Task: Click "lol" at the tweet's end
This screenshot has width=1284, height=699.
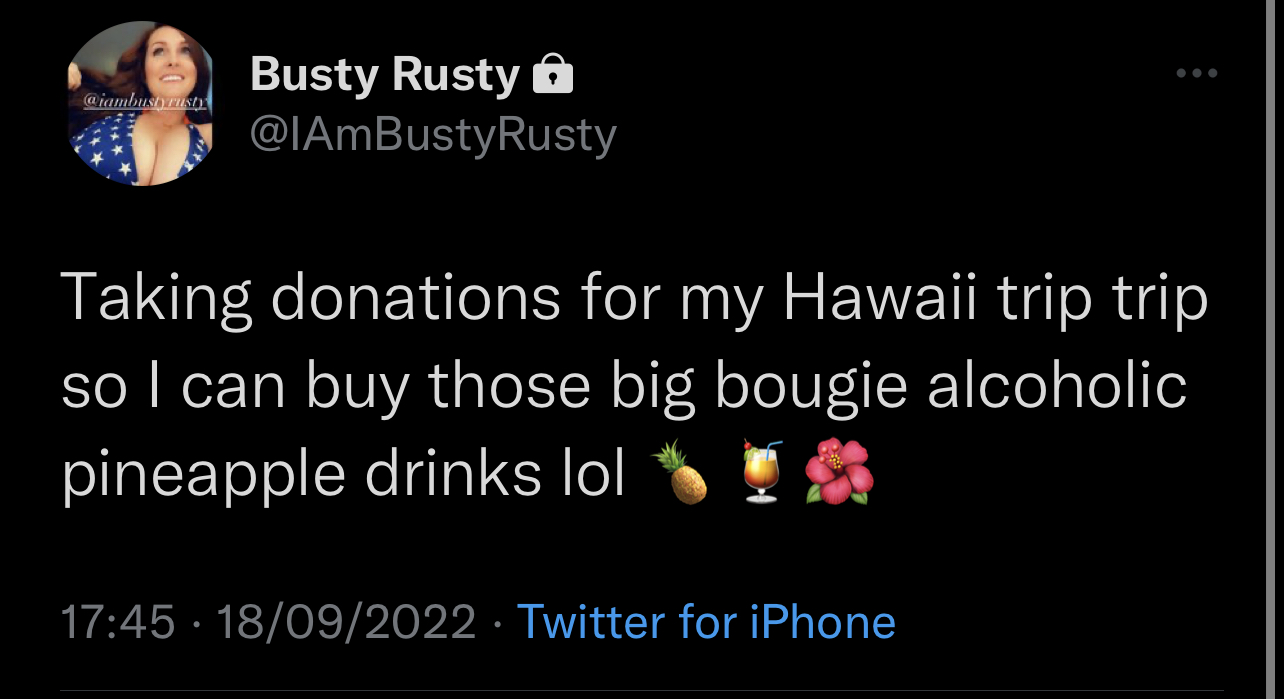Action: click(596, 471)
